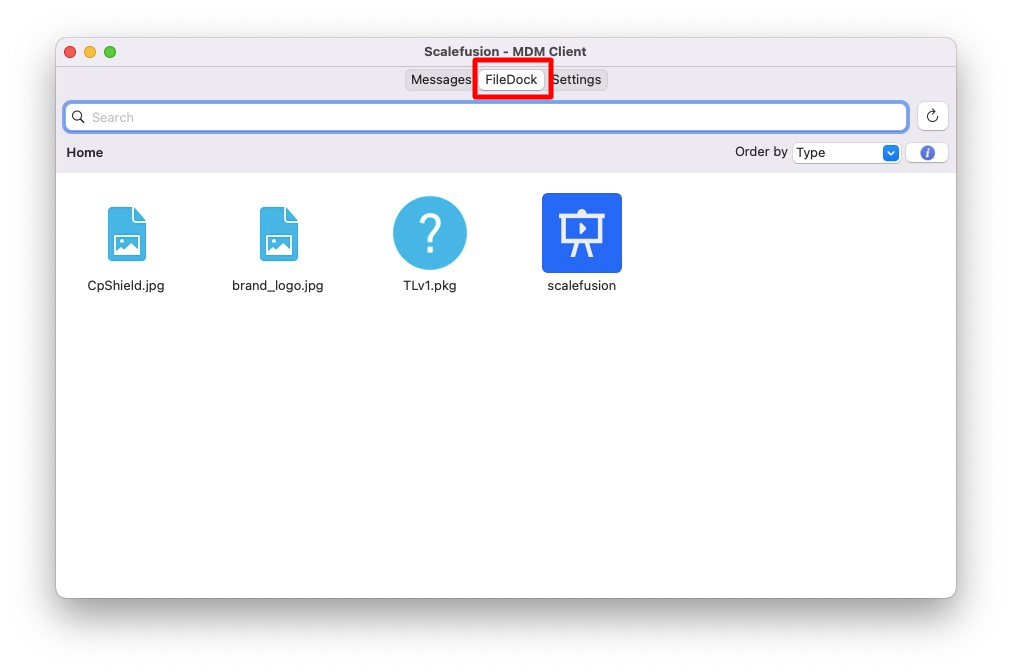Open the brand_logo.jpg image file icon
Image resolution: width=1012 pixels, height=672 pixels.
(x=279, y=234)
